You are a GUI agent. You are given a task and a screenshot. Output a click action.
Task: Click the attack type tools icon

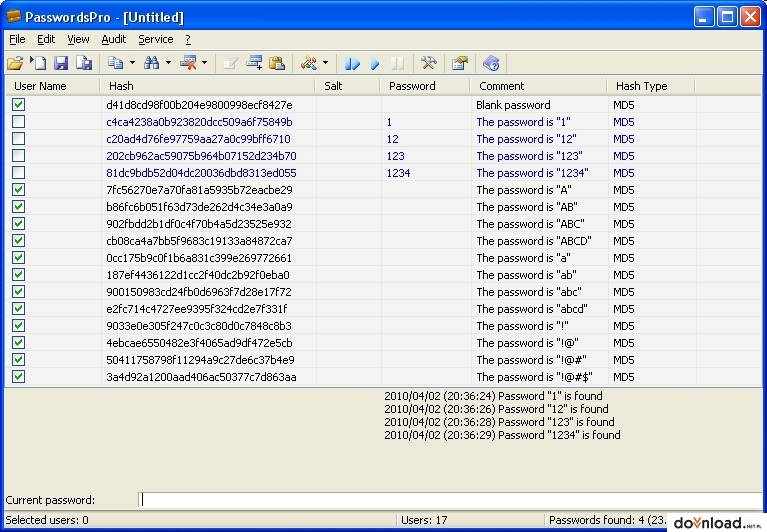[x=309, y=63]
